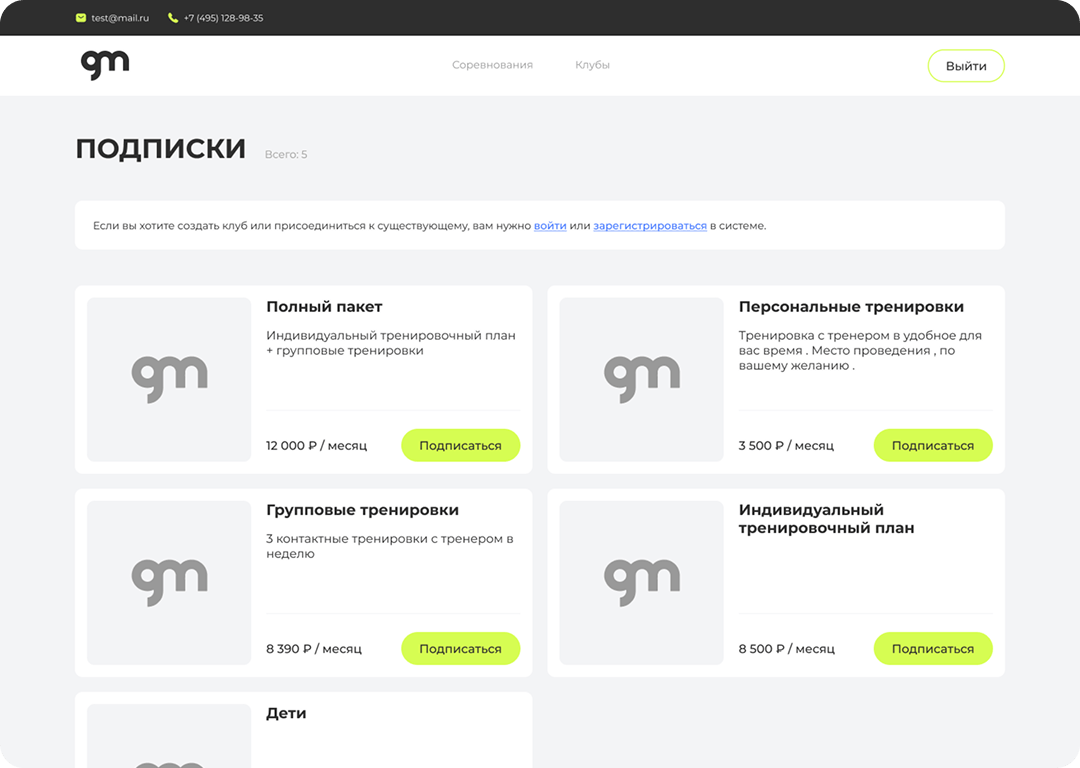Open the Дети subscription thumbnail
This screenshot has width=1080, height=768.
pos(169,740)
